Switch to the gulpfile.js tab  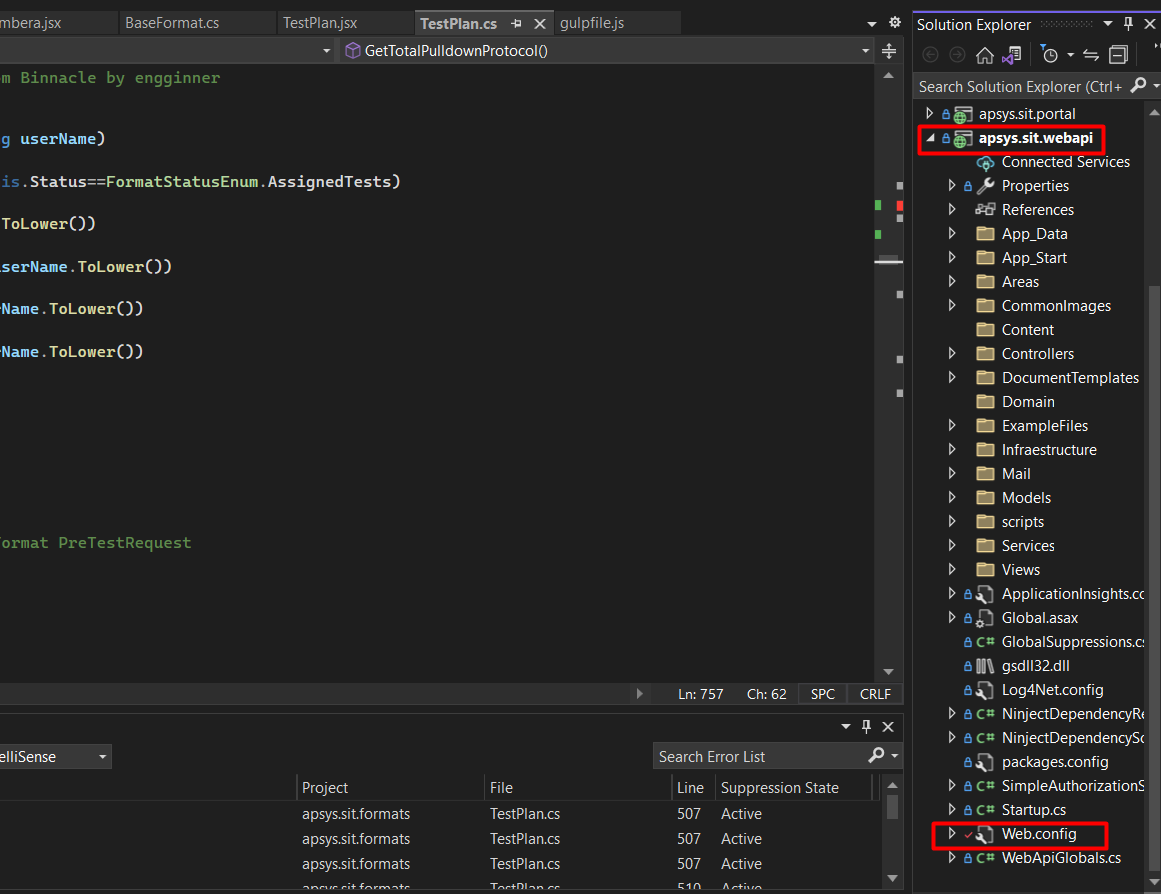[592, 23]
